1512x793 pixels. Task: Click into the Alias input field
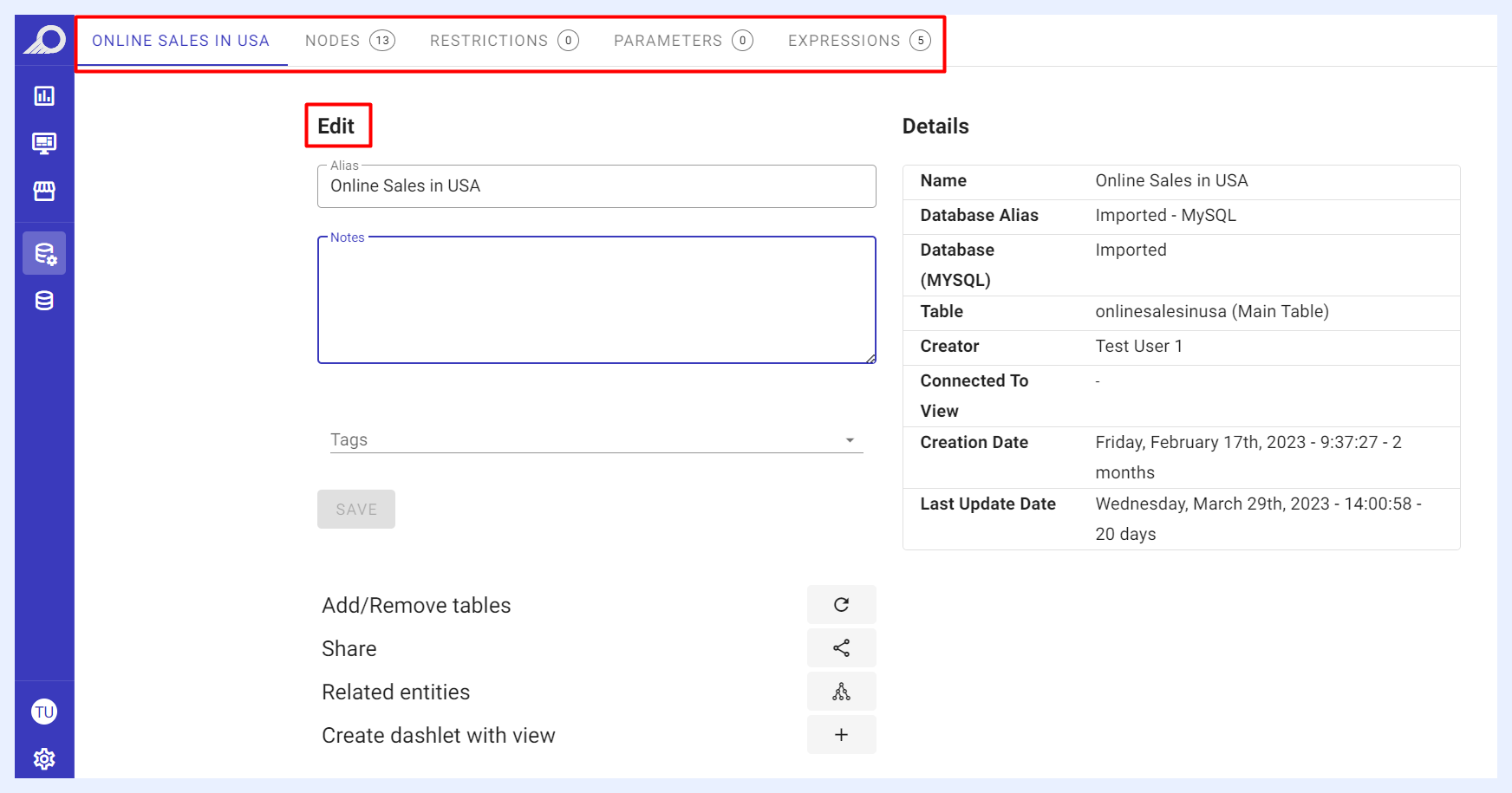click(596, 186)
